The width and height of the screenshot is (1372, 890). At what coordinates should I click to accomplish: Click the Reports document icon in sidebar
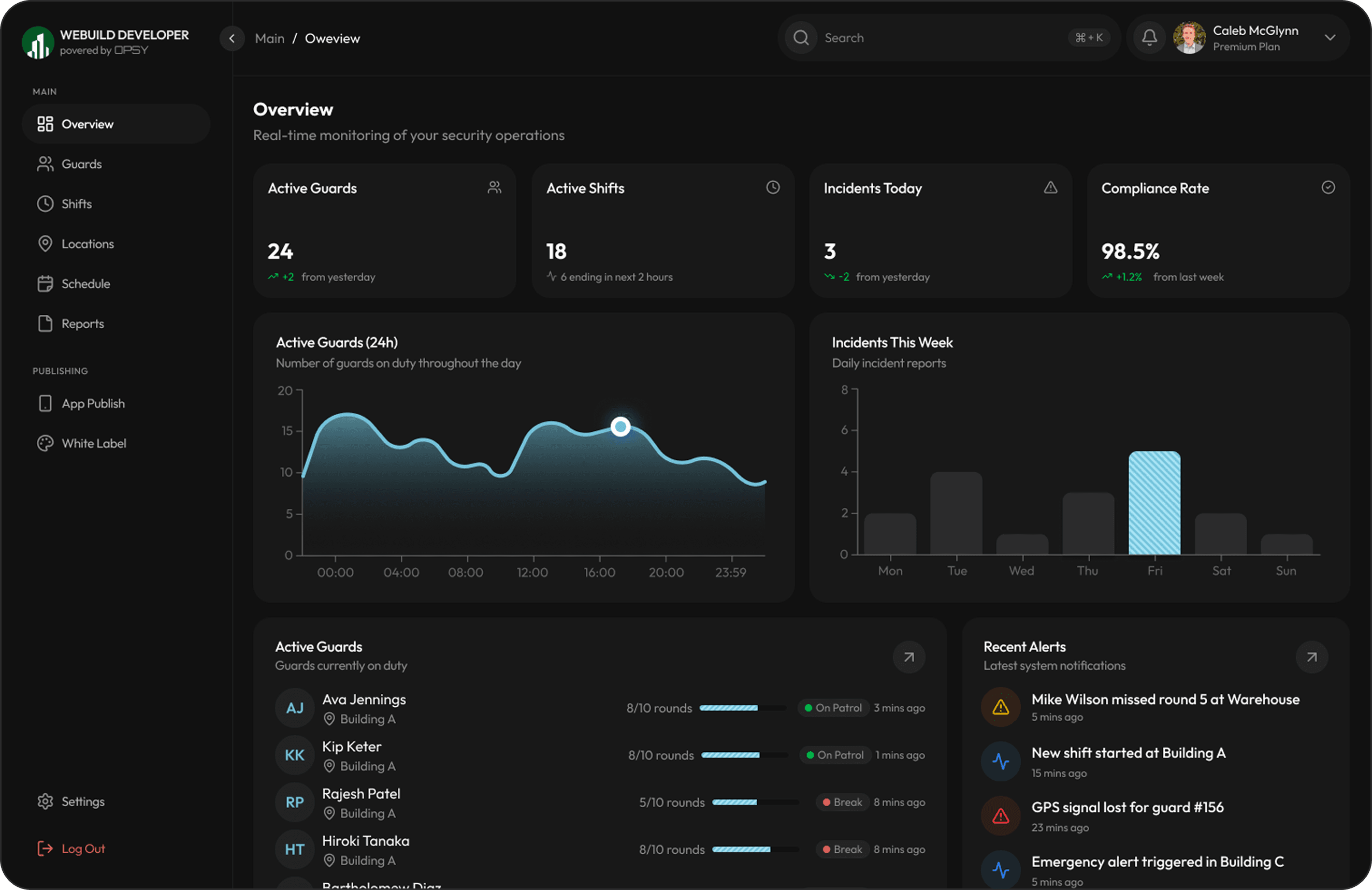[45, 324]
